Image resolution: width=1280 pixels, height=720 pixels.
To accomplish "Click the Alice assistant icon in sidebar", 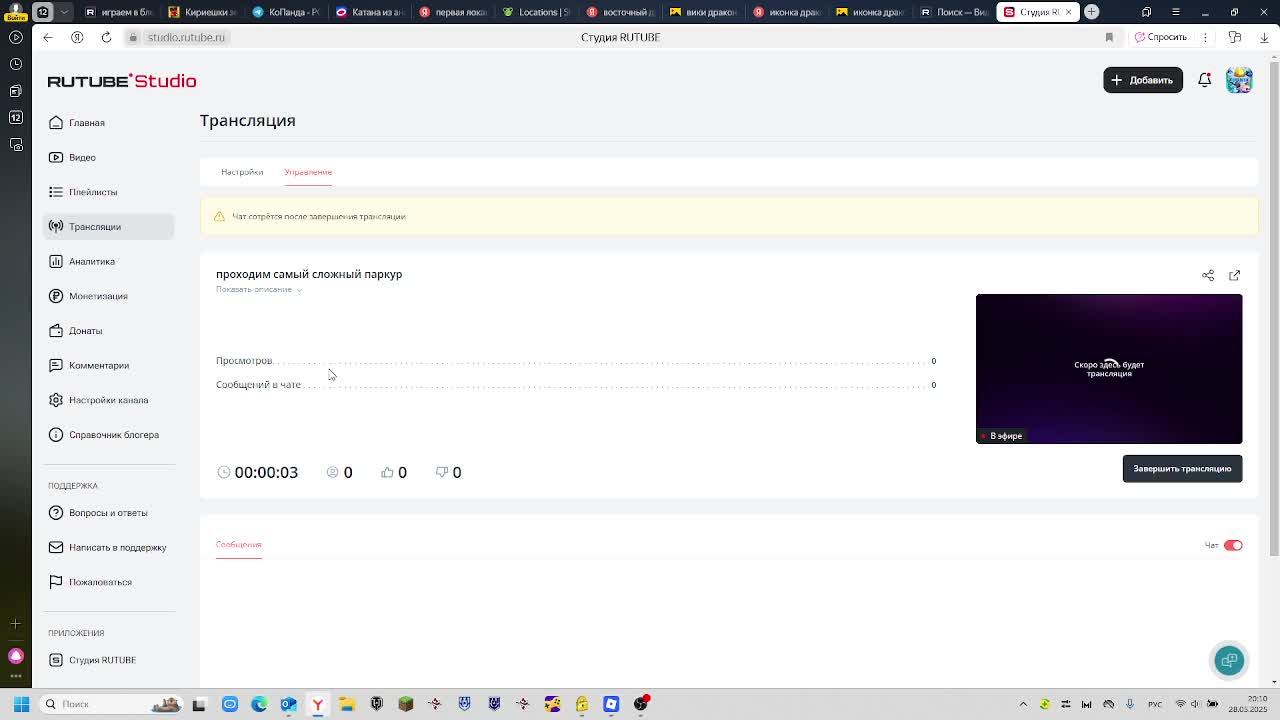I will coord(16,656).
